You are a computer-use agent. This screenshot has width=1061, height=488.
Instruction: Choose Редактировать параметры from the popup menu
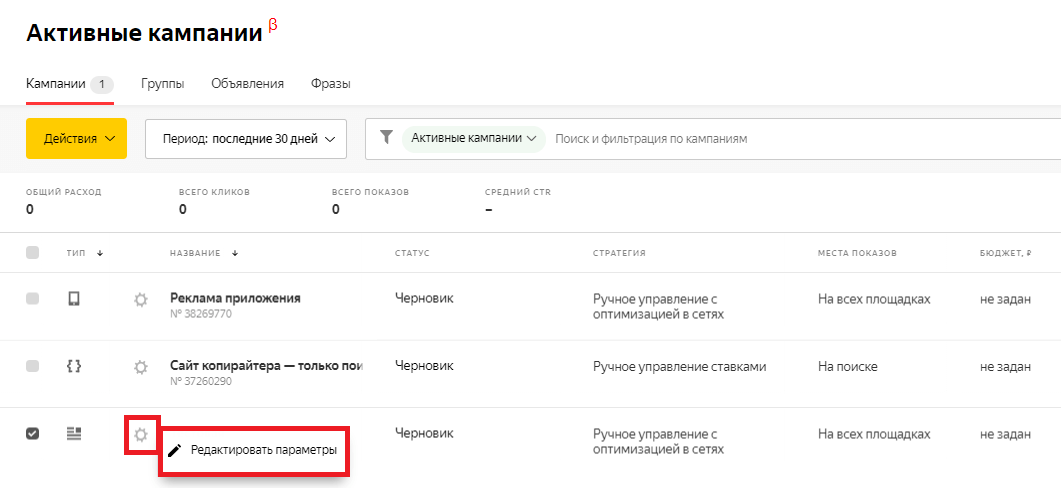(263, 450)
